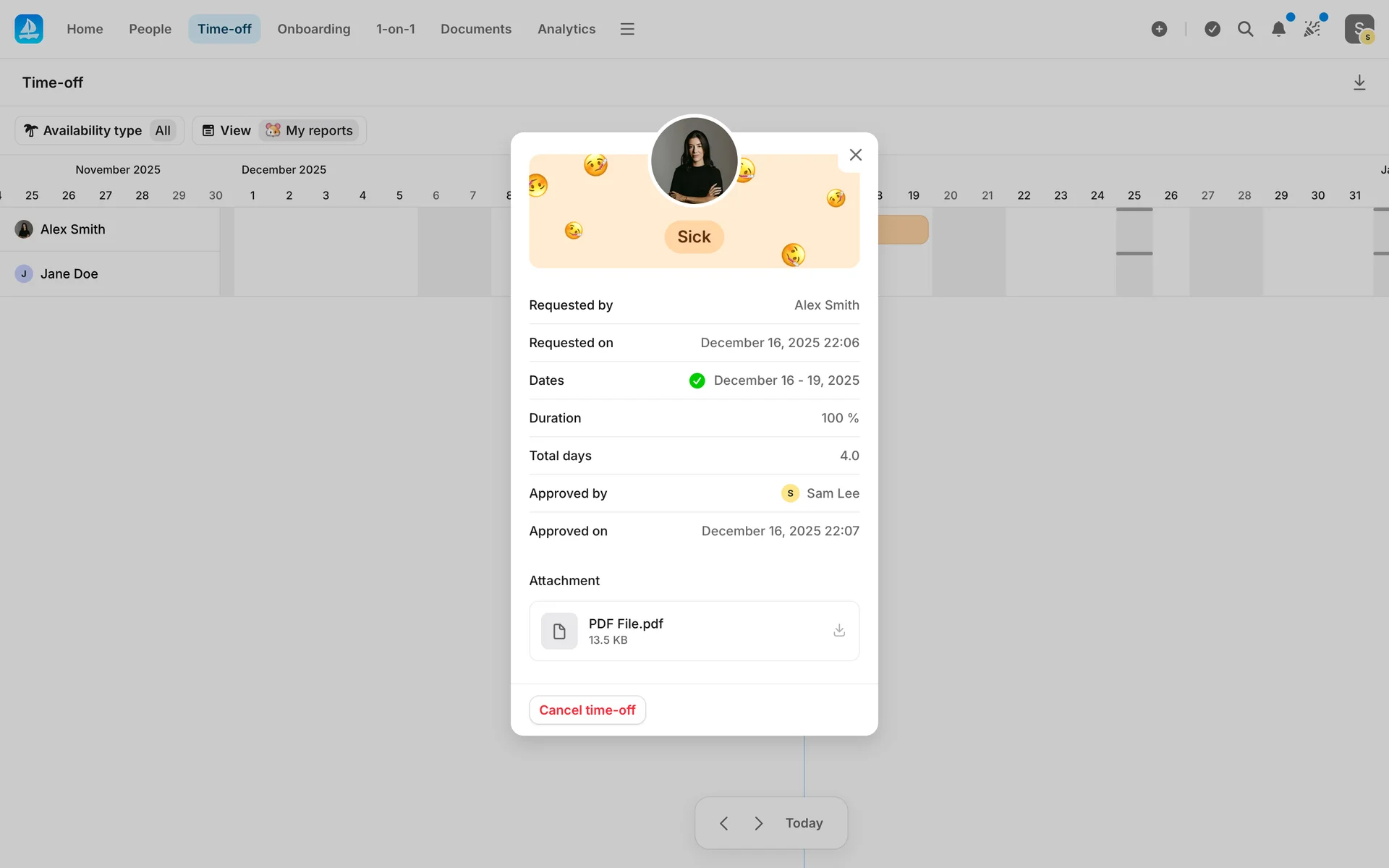Expand the Availability type filter

point(99,130)
